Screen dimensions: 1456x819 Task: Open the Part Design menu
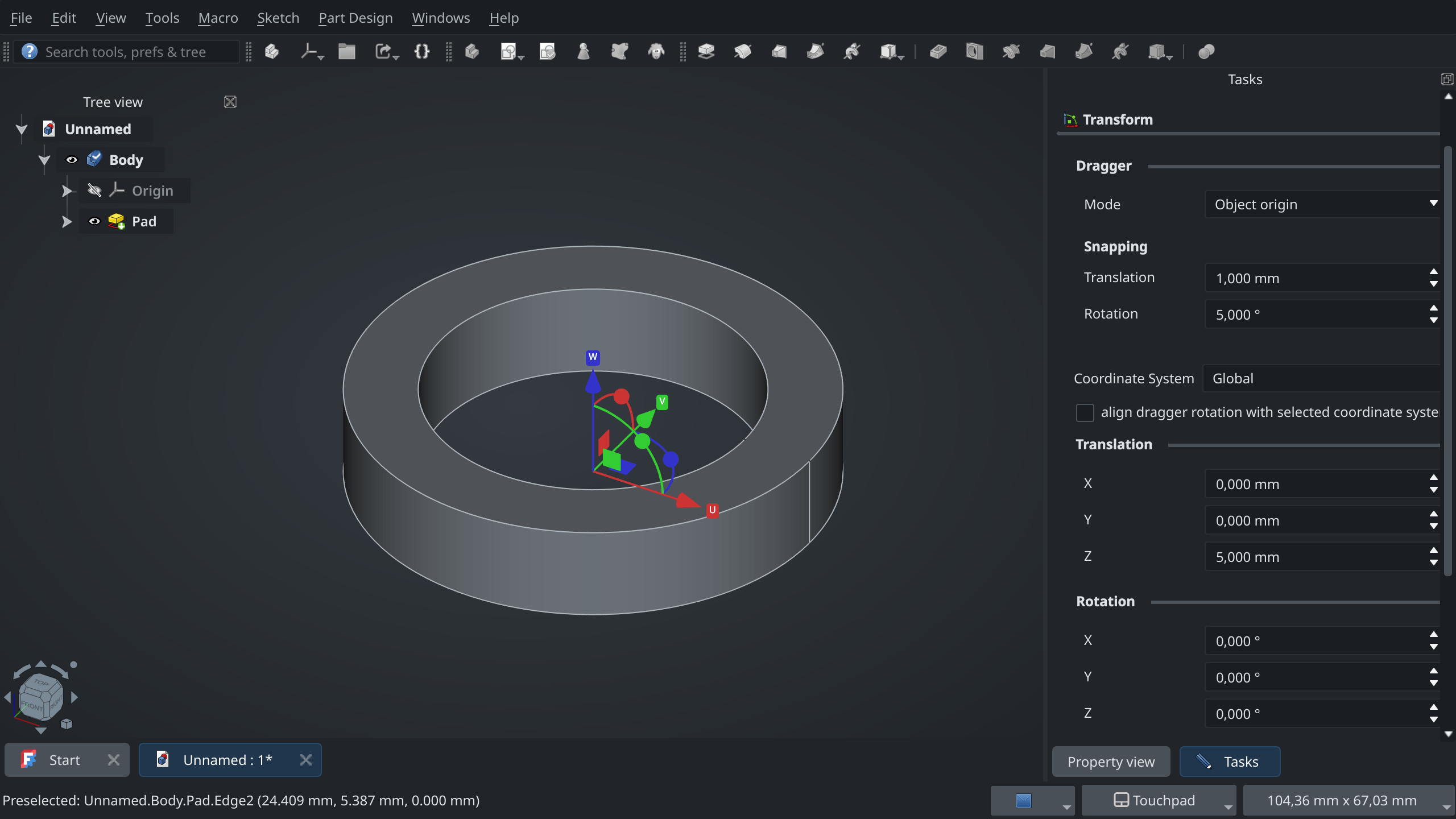pos(355,18)
